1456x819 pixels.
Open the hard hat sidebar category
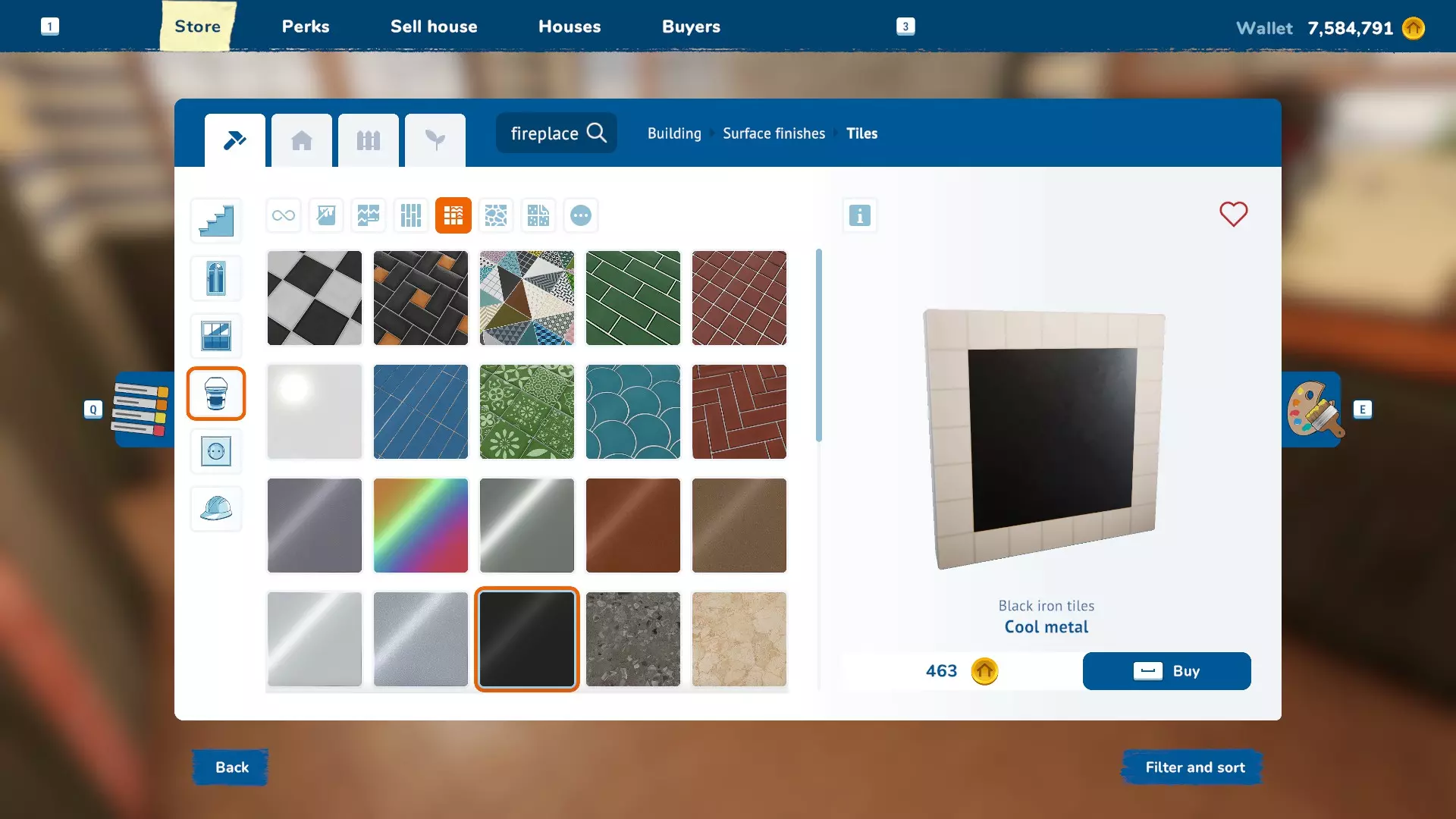tap(216, 509)
